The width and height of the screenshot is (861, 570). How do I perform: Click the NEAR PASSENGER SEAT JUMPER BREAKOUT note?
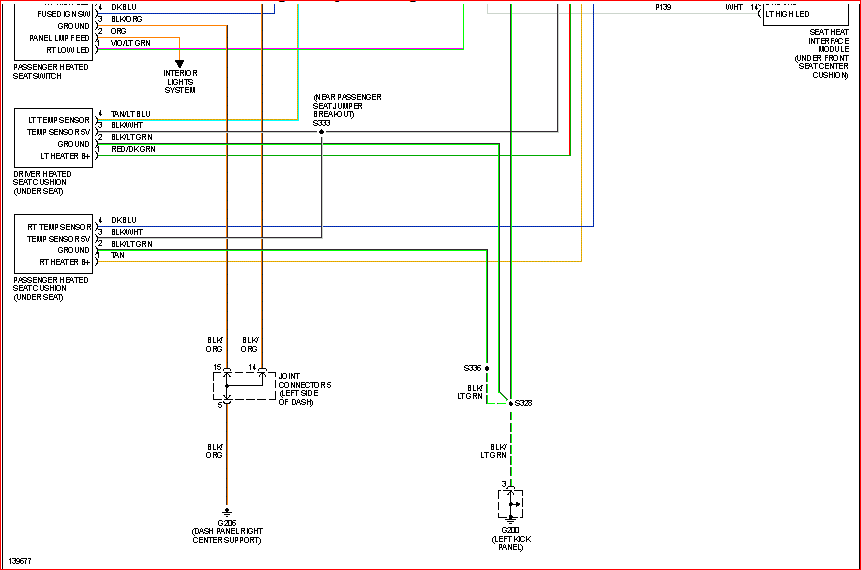[347, 105]
